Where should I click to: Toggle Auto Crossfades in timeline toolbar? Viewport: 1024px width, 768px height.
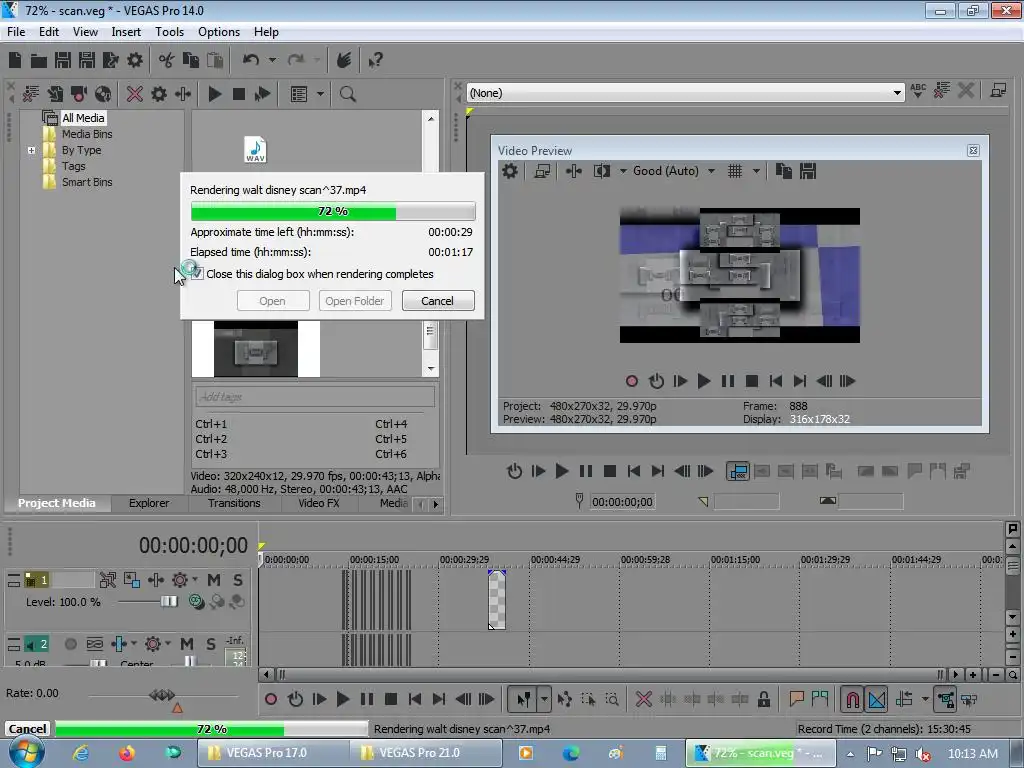point(877,699)
